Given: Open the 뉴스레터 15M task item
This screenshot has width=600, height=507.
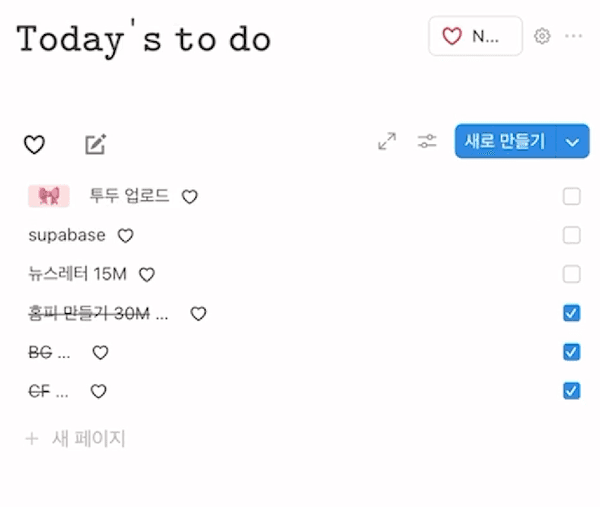Looking at the screenshot, I should click(x=79, y=274).
